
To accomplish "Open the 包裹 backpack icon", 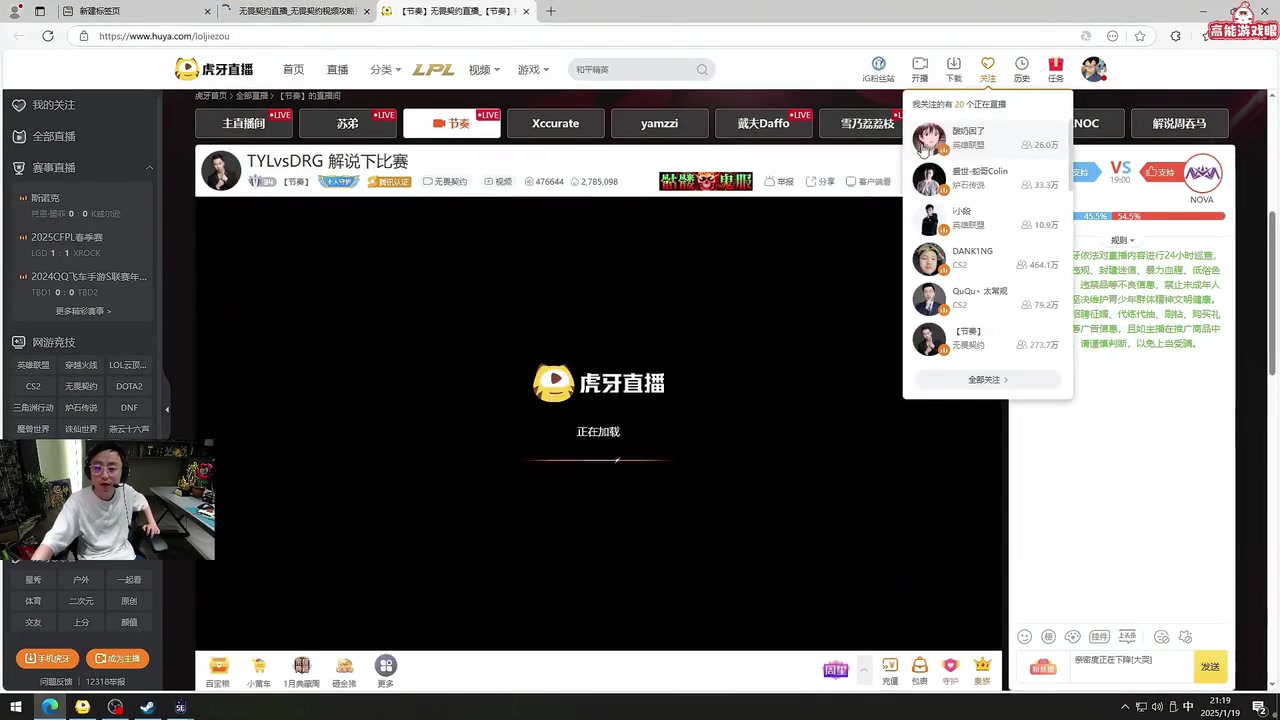I will pyautogui.click(x=918, y=665).
